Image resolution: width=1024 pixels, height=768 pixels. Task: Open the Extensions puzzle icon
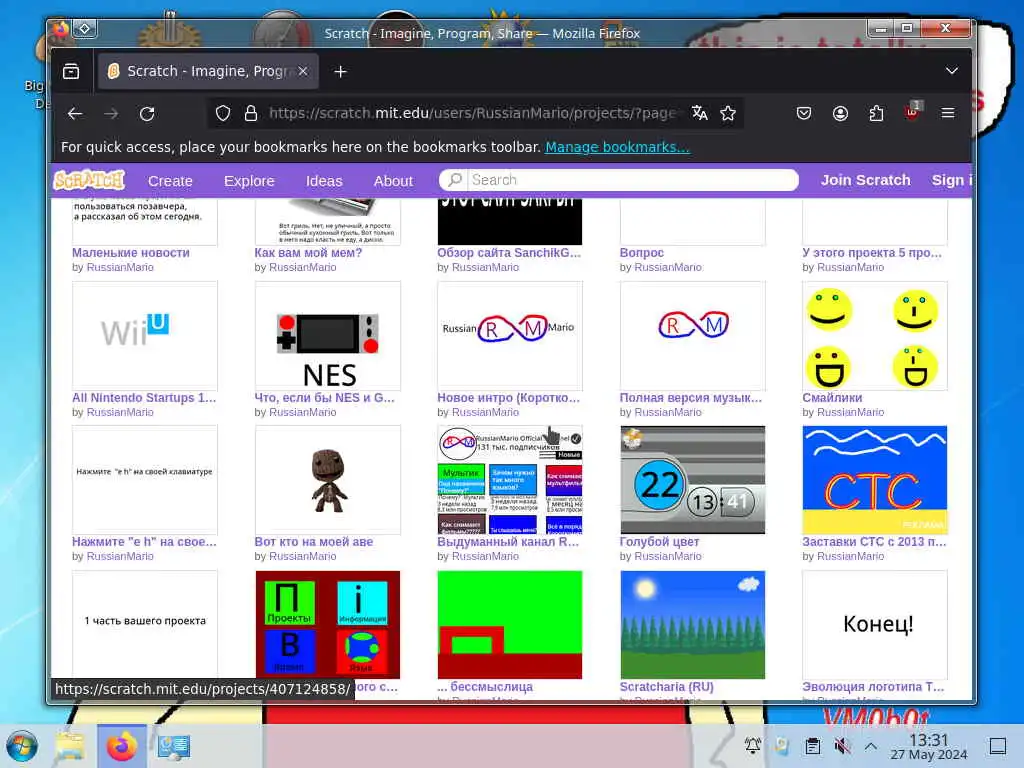tap(876, 114)
